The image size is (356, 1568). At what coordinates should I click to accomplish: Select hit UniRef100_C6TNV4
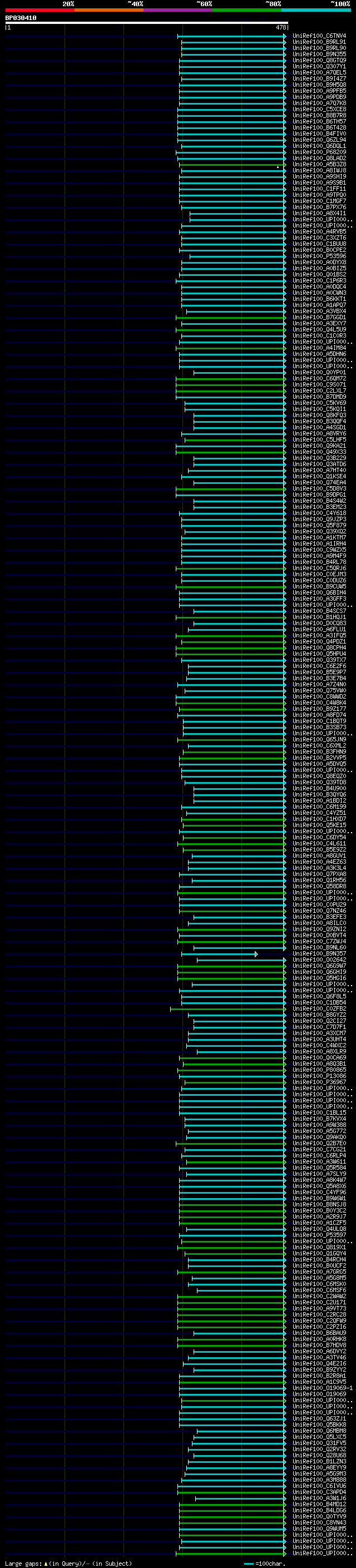pos(319,36)
